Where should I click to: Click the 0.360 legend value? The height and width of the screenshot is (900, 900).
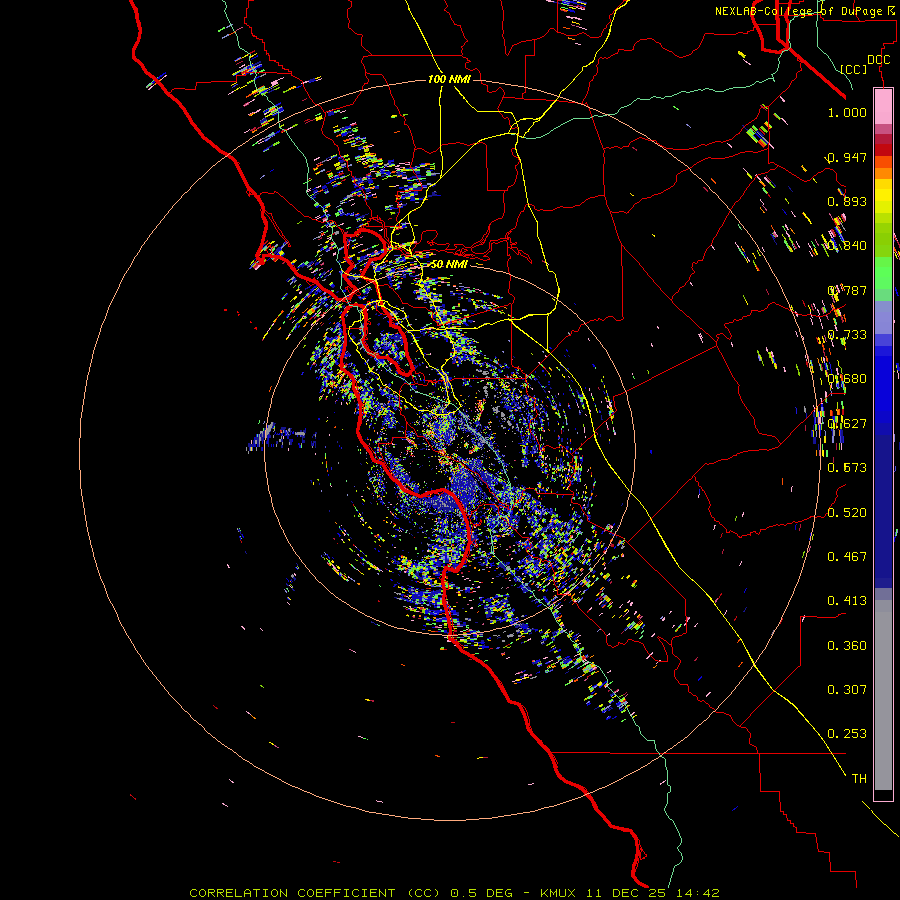(x=847, y=646)
